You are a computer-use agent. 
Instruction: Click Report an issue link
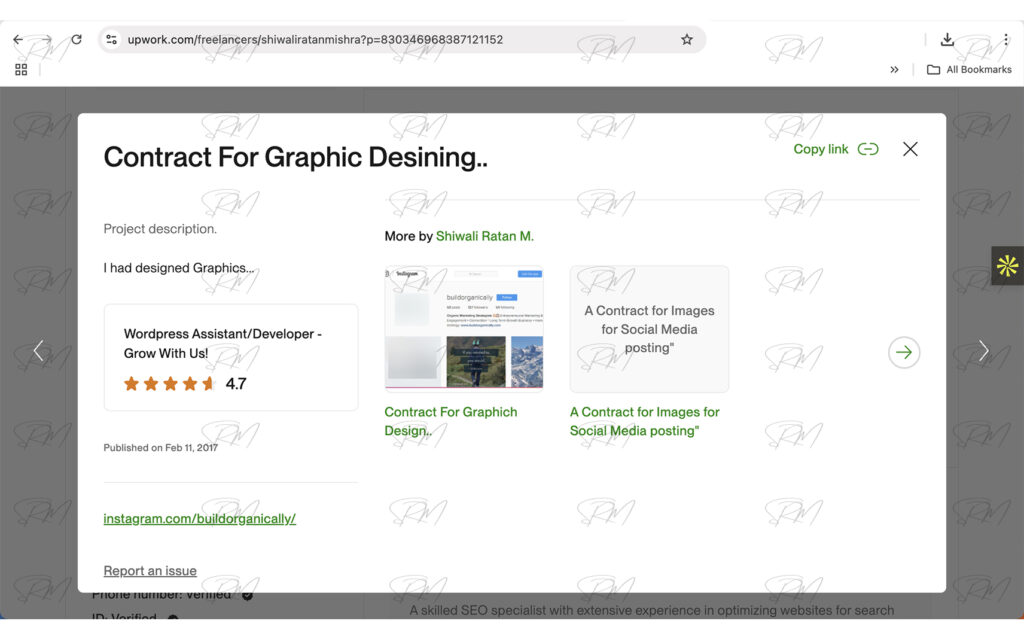coord(150,570)
